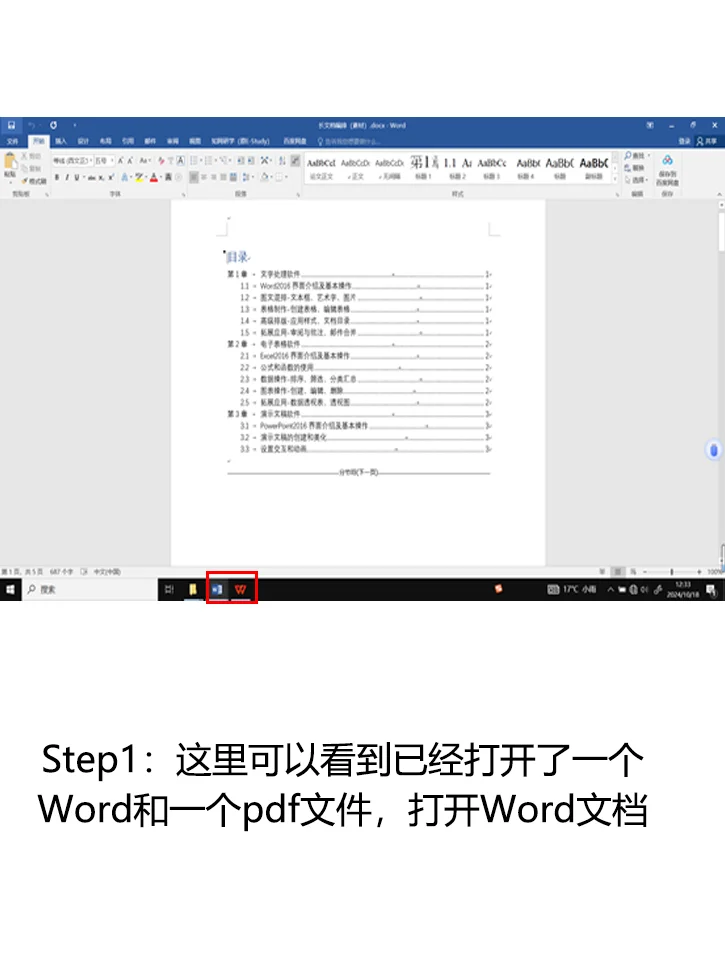Screen dimensions: 725x960
Task: Expand the Styles gallery more arrow
Action: coord(615,179)
